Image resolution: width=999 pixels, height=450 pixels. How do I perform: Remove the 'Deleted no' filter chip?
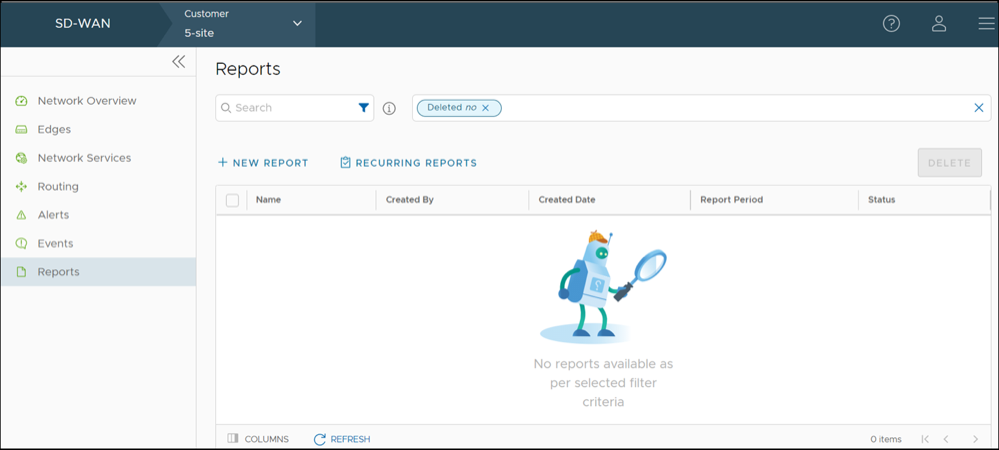(486, 108)
